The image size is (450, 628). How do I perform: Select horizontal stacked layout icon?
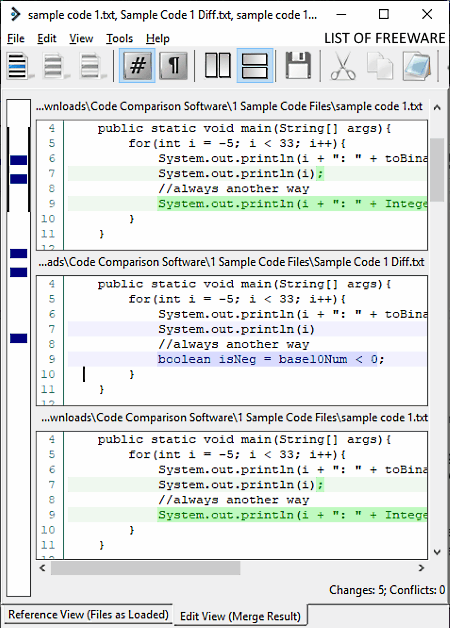tap(255, 66)
